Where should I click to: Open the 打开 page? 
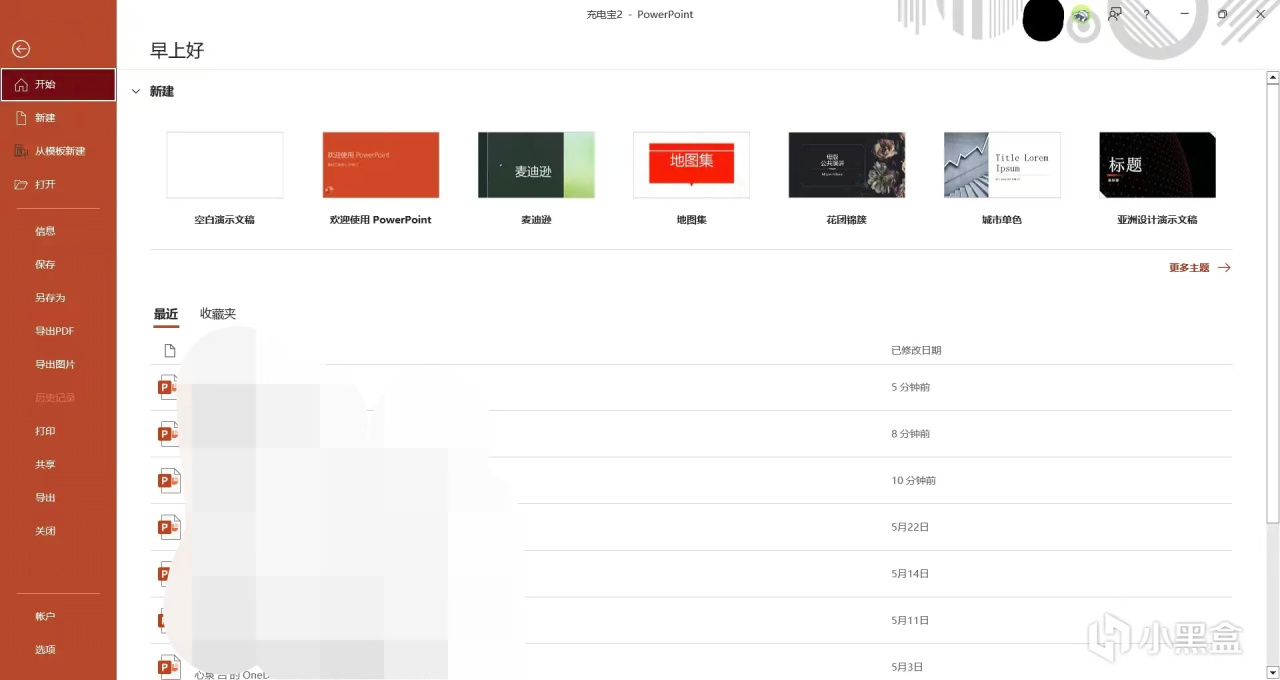[58, 185]
